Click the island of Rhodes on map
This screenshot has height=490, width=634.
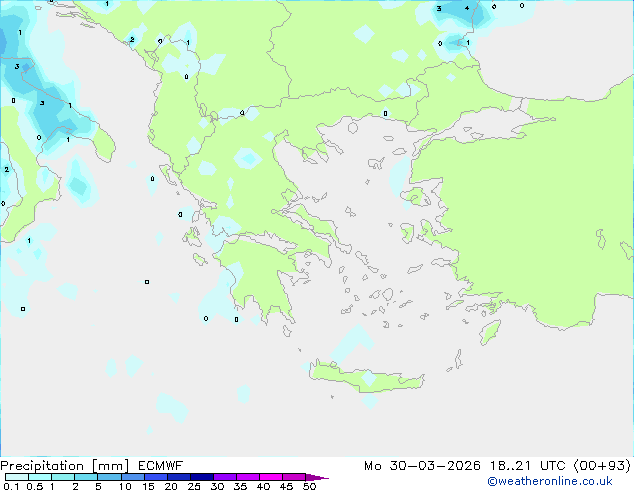(490, 332)
